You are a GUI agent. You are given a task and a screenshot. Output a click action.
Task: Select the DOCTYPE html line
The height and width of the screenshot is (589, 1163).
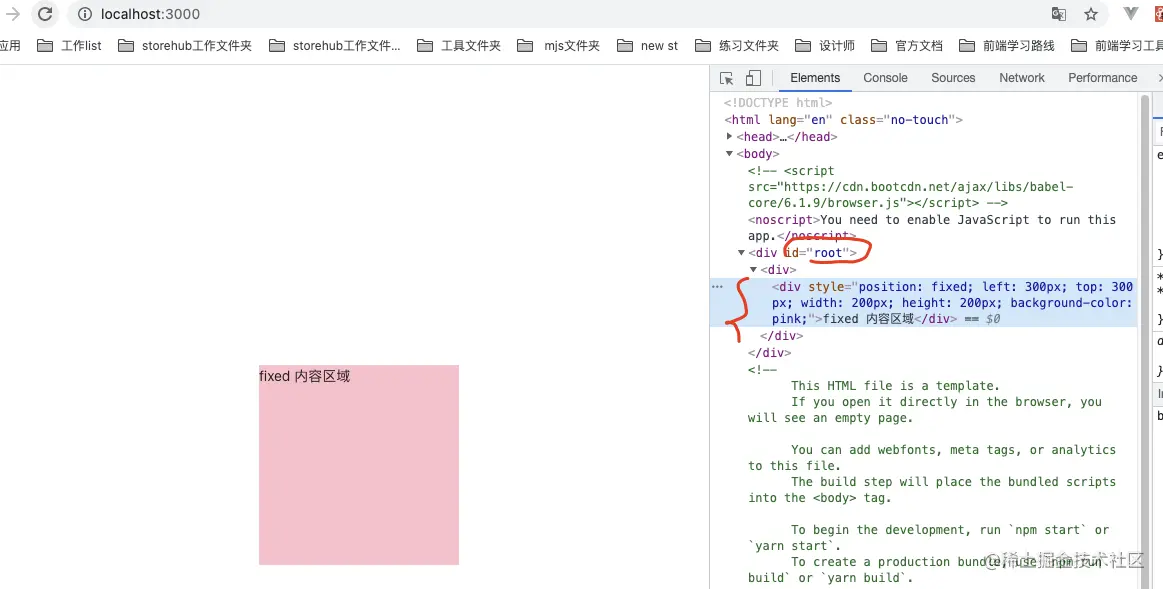(778, 102)
